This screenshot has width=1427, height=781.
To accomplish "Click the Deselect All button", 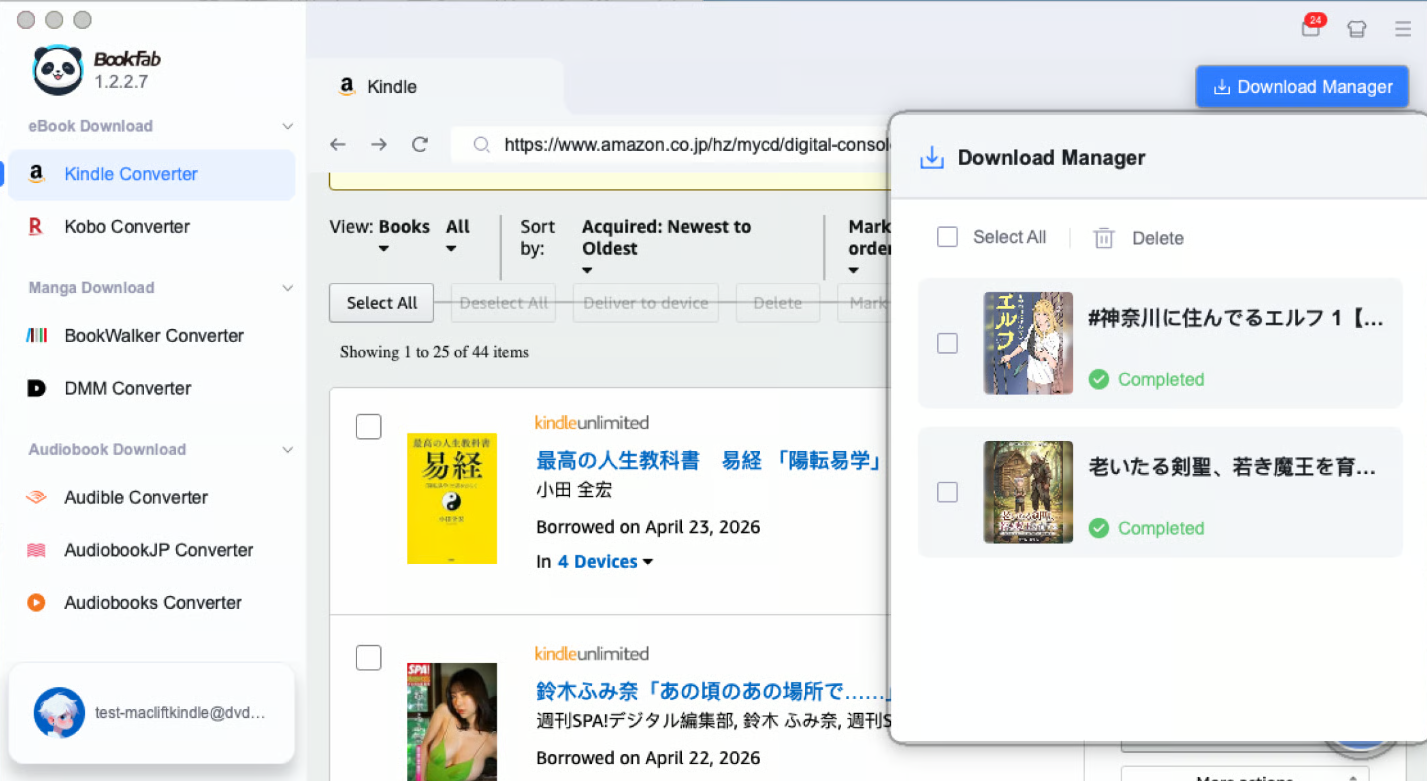I will (503, 303).
